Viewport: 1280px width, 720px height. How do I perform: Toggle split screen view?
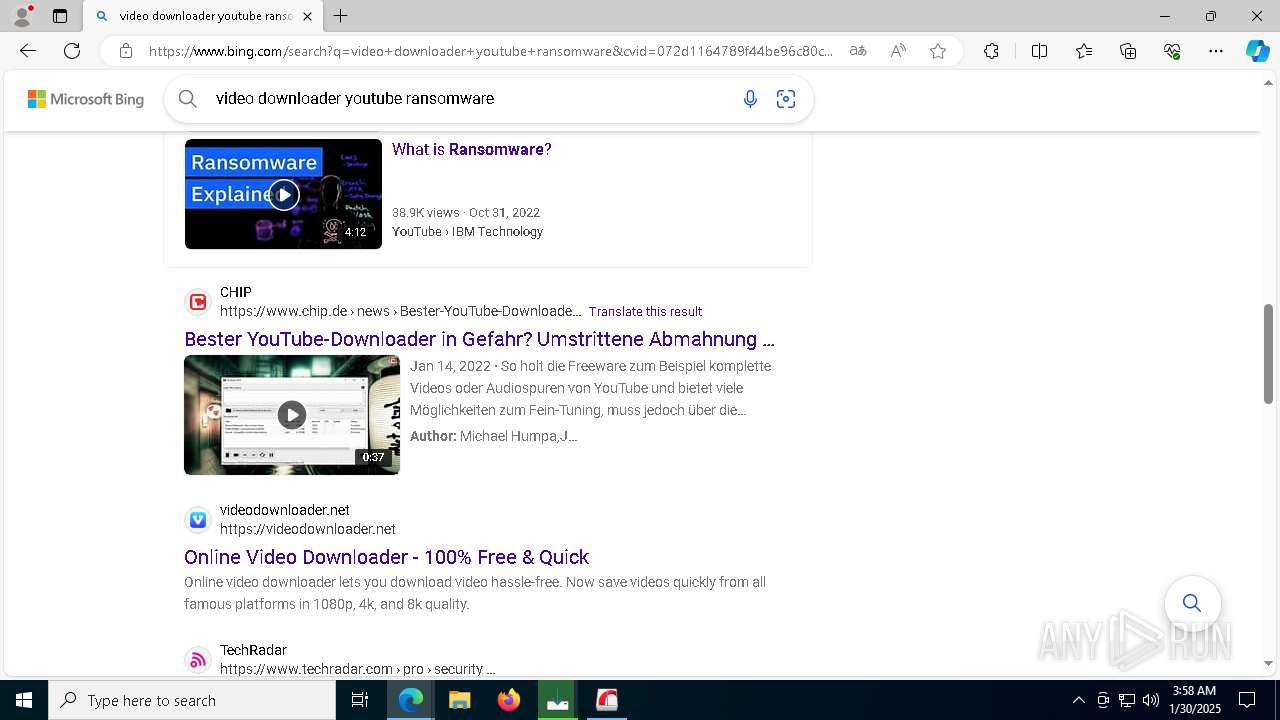coord(1039,51)
